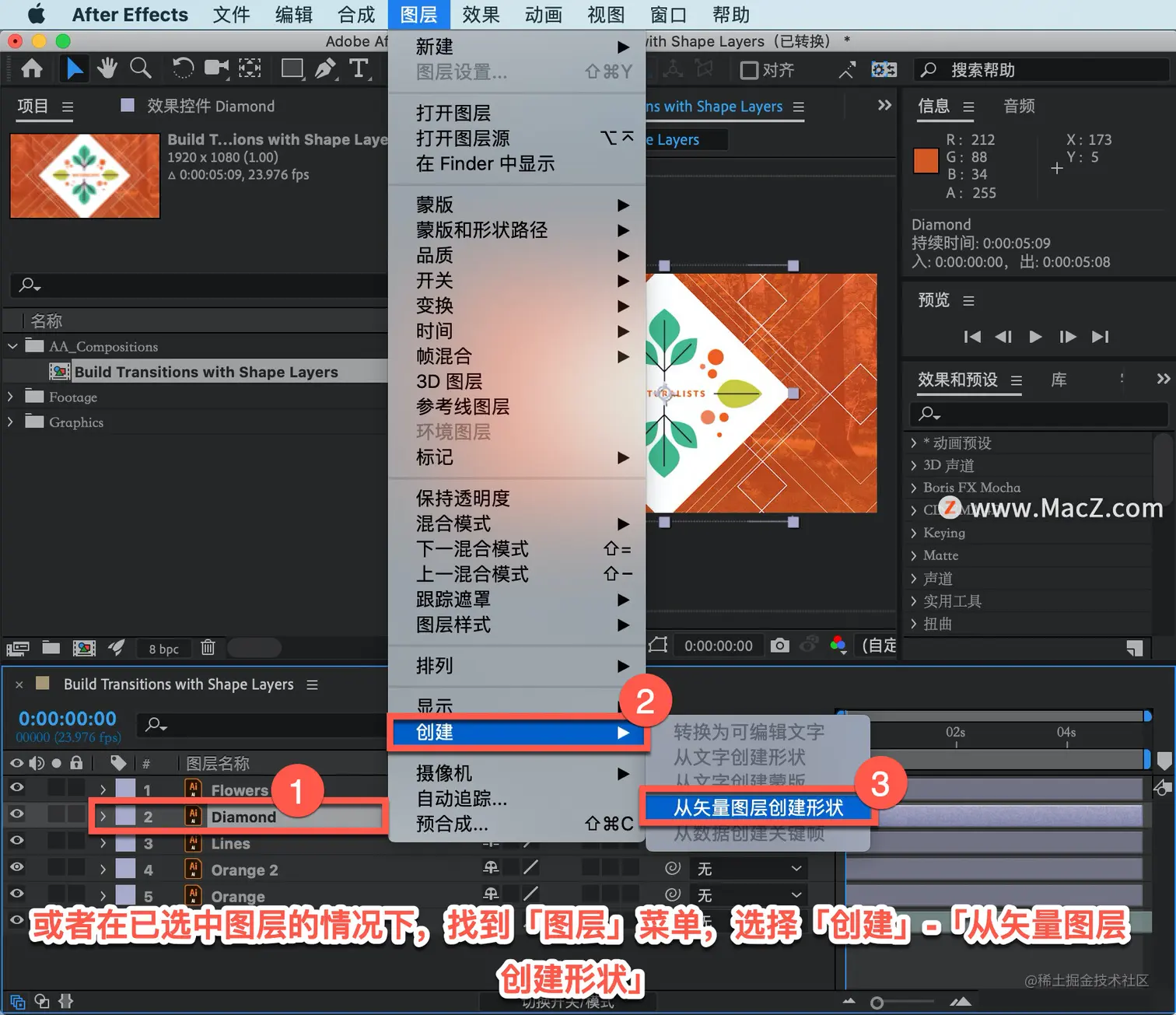The image size is (1176, 1015).
Task: Click the project settings rocket icon
Action: (x=117, y=647)
